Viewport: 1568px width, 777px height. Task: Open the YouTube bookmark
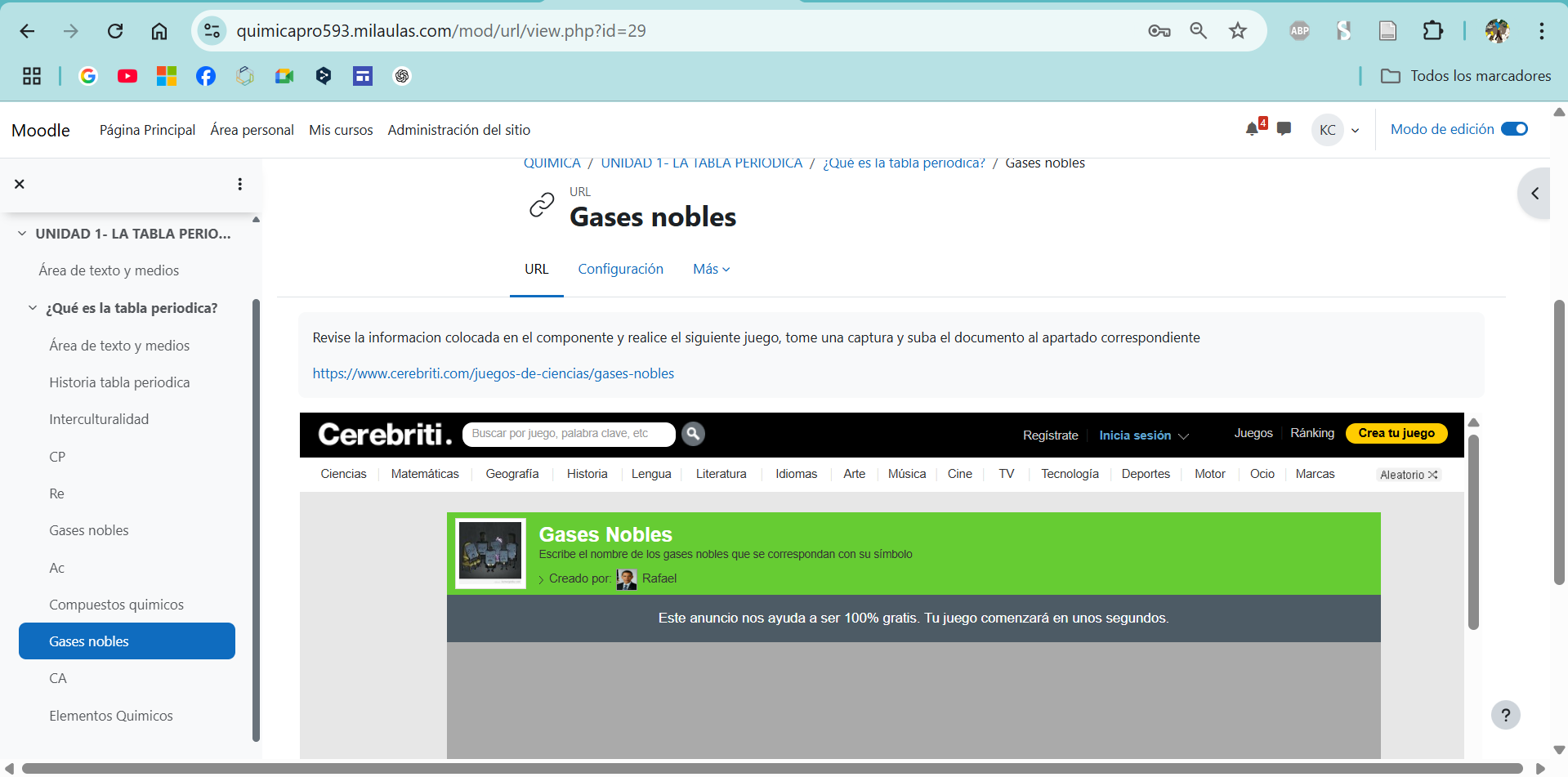tap(127, 76)
